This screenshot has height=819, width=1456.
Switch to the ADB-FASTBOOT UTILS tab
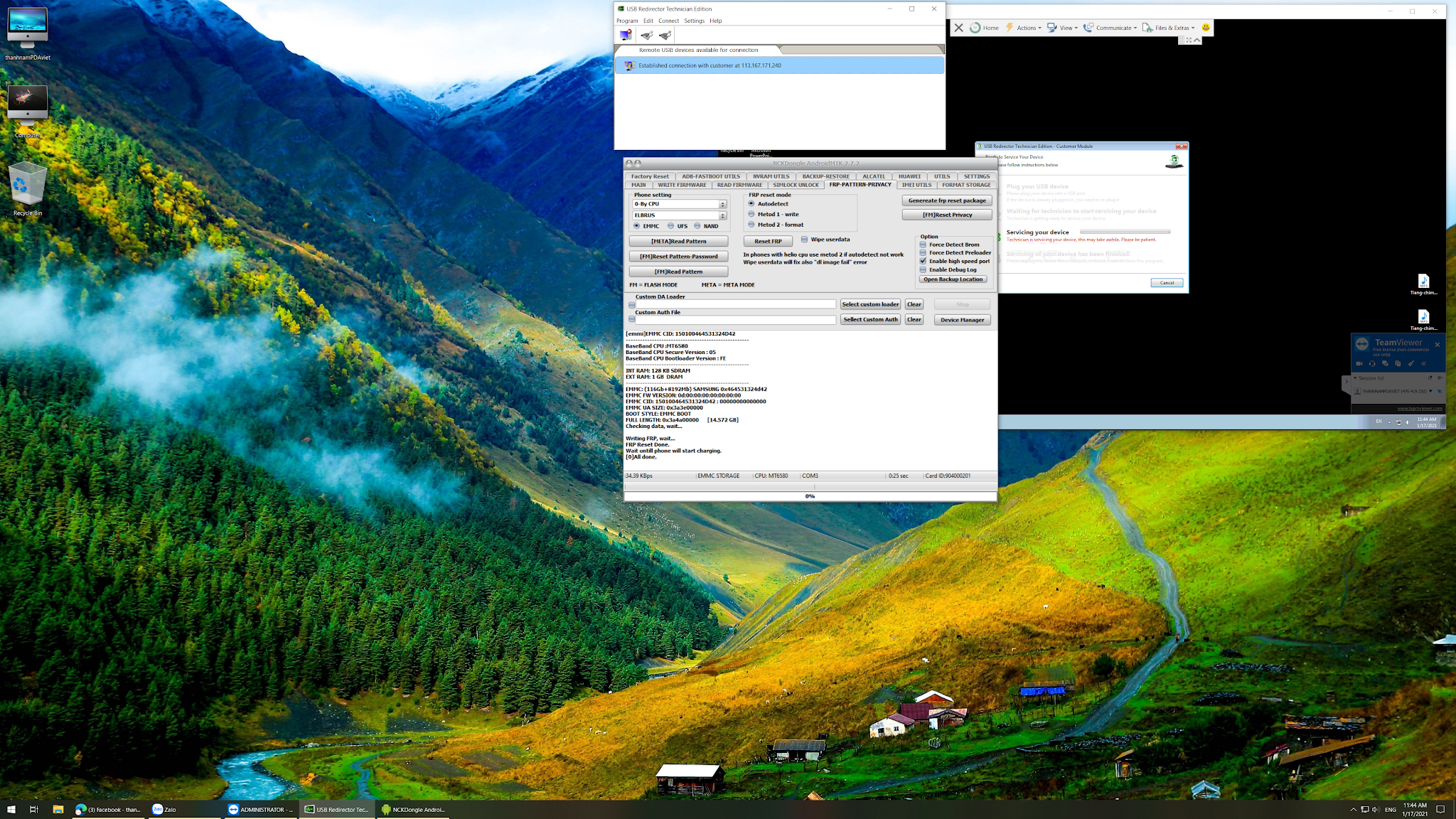point(711,176)
